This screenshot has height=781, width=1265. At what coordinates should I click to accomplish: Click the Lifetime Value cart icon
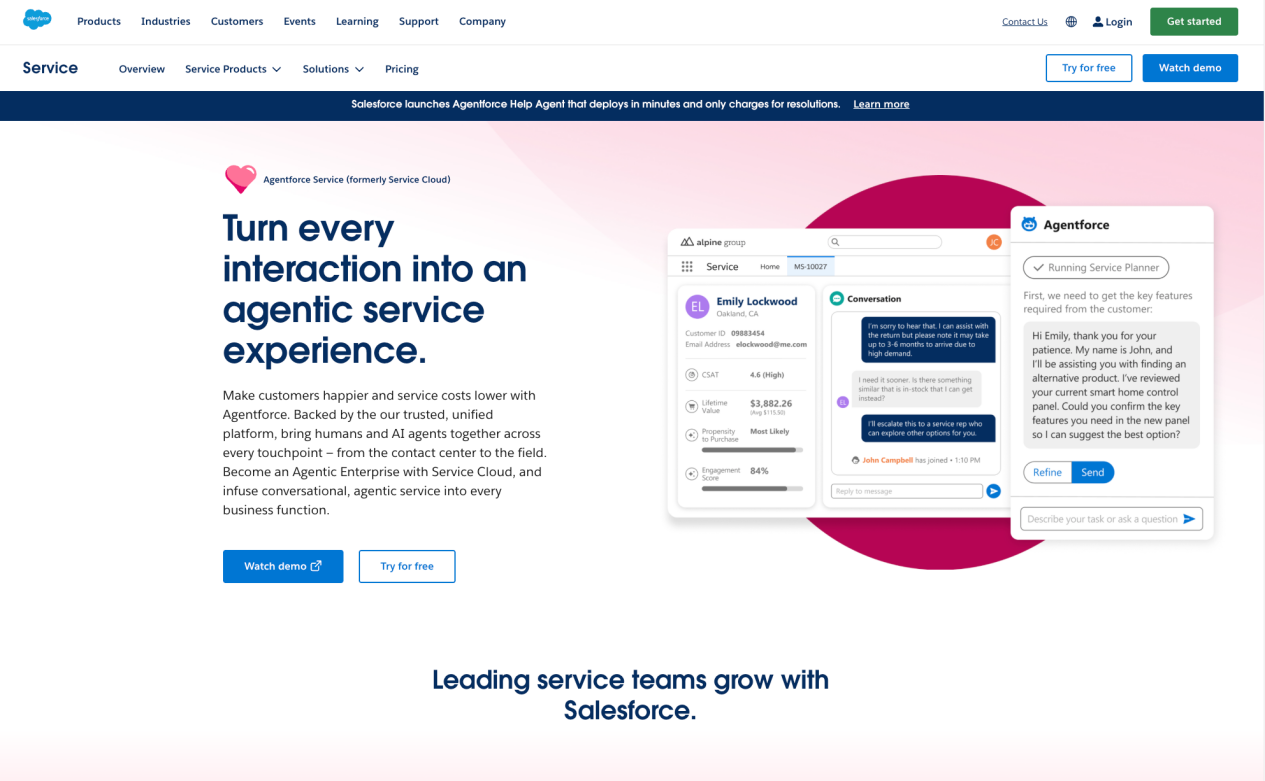click(691, 407)
